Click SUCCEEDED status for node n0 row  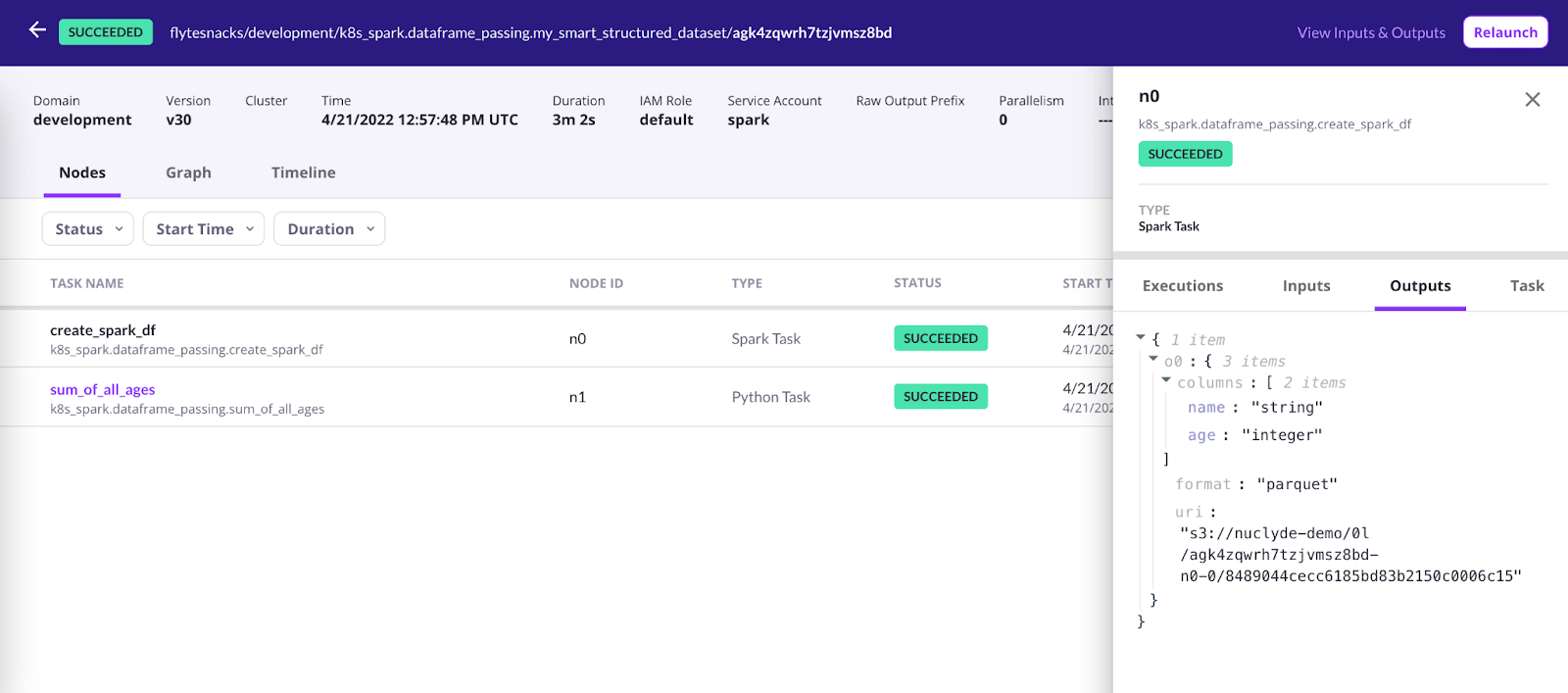[x=941, y=338]
